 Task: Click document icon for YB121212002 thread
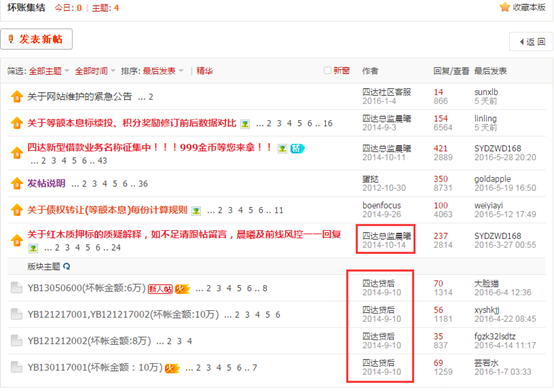[x=16, y=341]
